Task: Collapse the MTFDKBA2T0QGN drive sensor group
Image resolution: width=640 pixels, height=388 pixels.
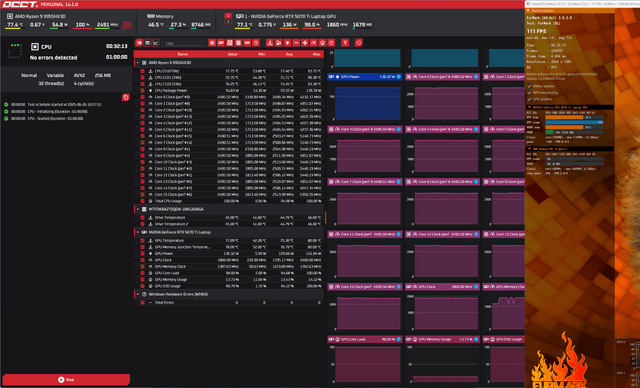Action: click(138, 209)
